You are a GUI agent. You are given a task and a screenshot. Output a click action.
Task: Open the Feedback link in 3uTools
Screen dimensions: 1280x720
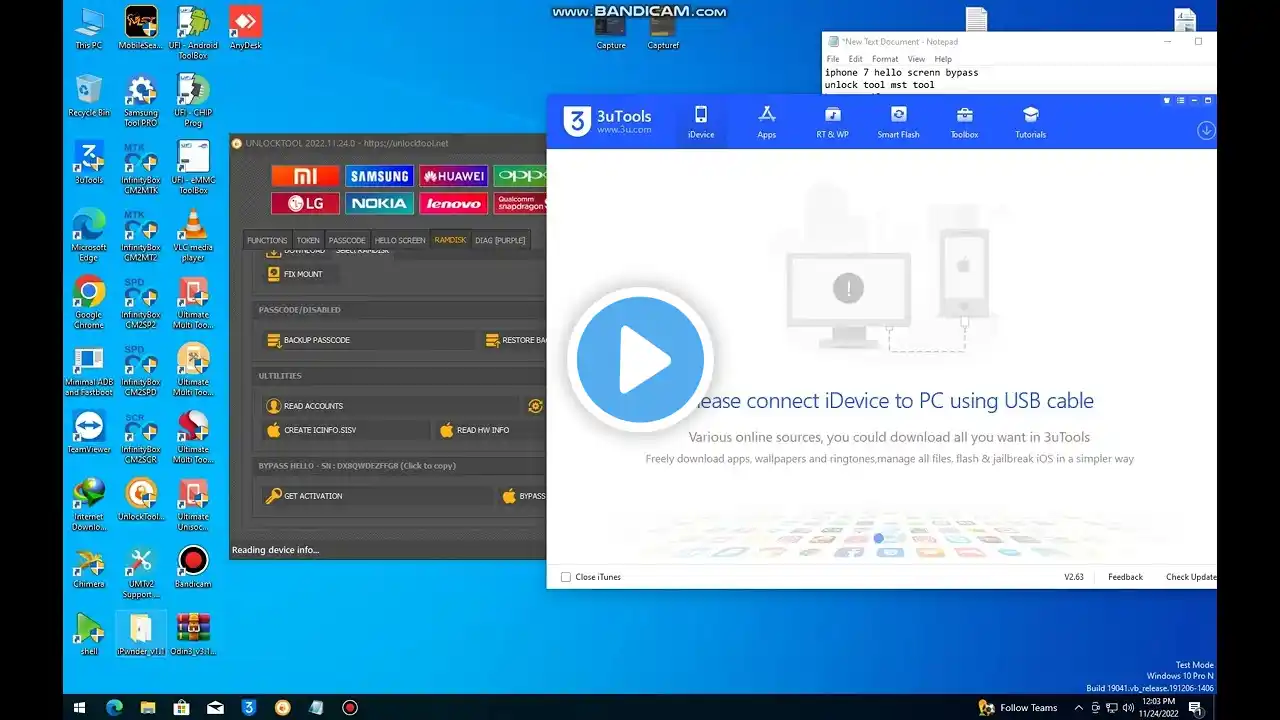click(1125, 577)
